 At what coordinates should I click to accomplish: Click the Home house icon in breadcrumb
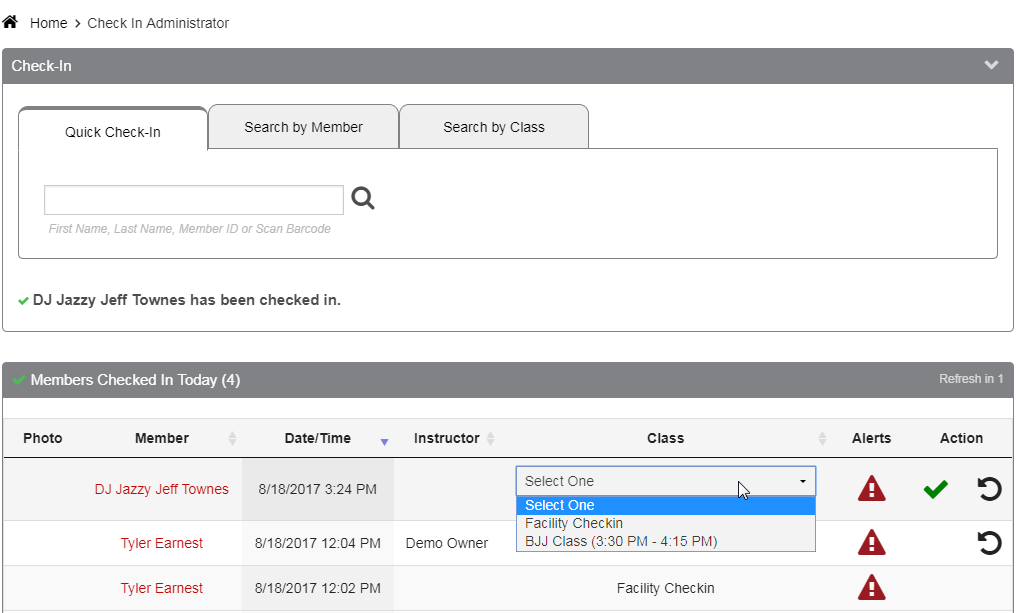(x=11, y=22)
